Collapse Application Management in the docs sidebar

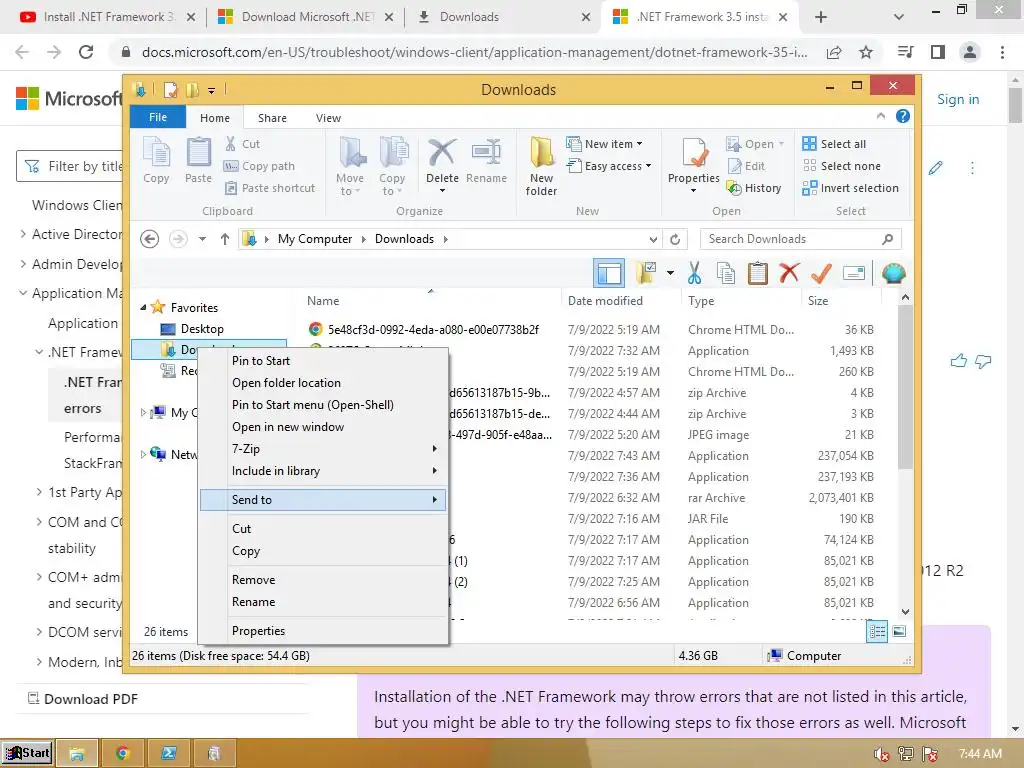click(23, 293)
